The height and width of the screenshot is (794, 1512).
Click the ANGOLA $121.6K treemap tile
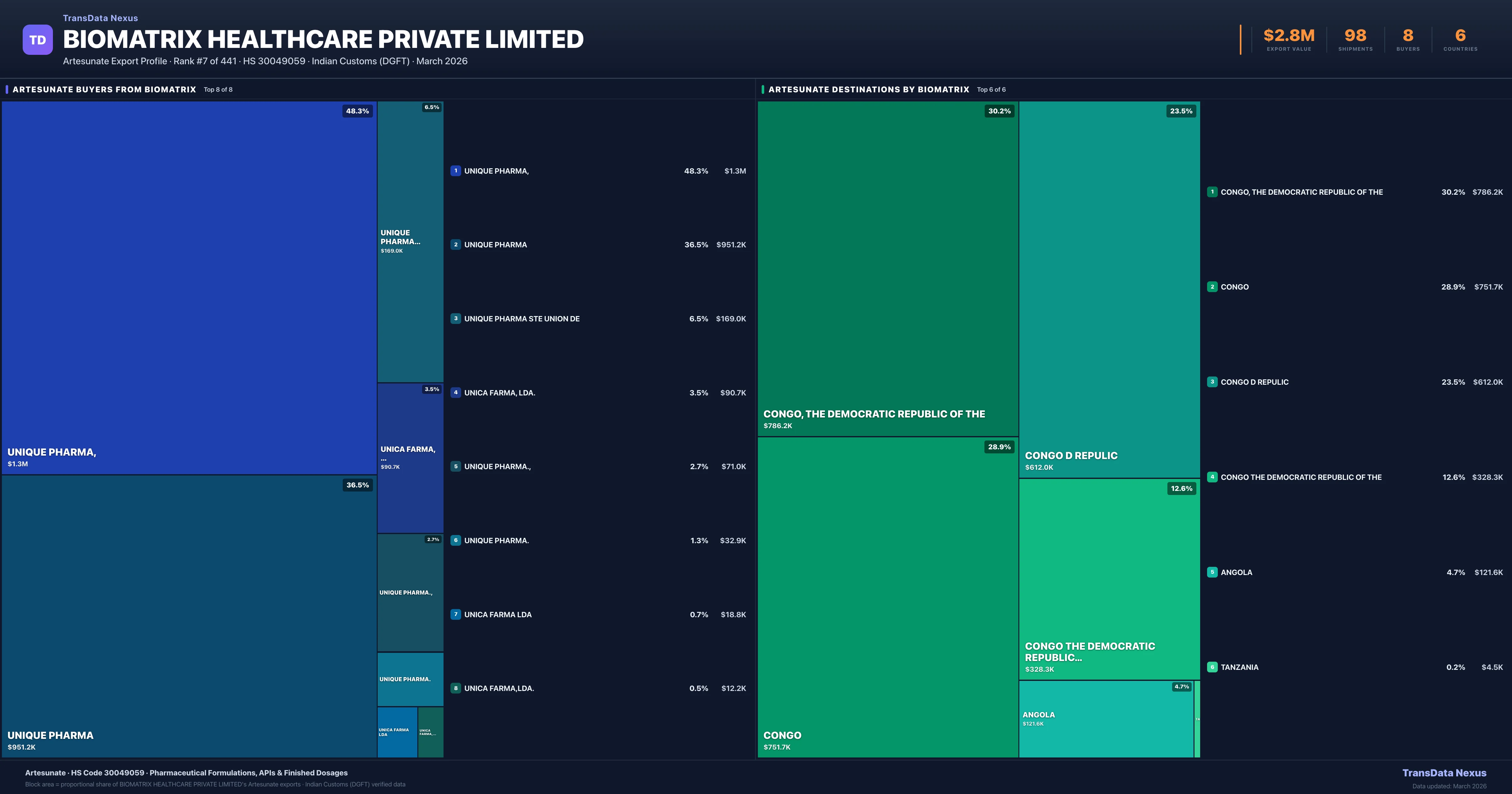1106,719
